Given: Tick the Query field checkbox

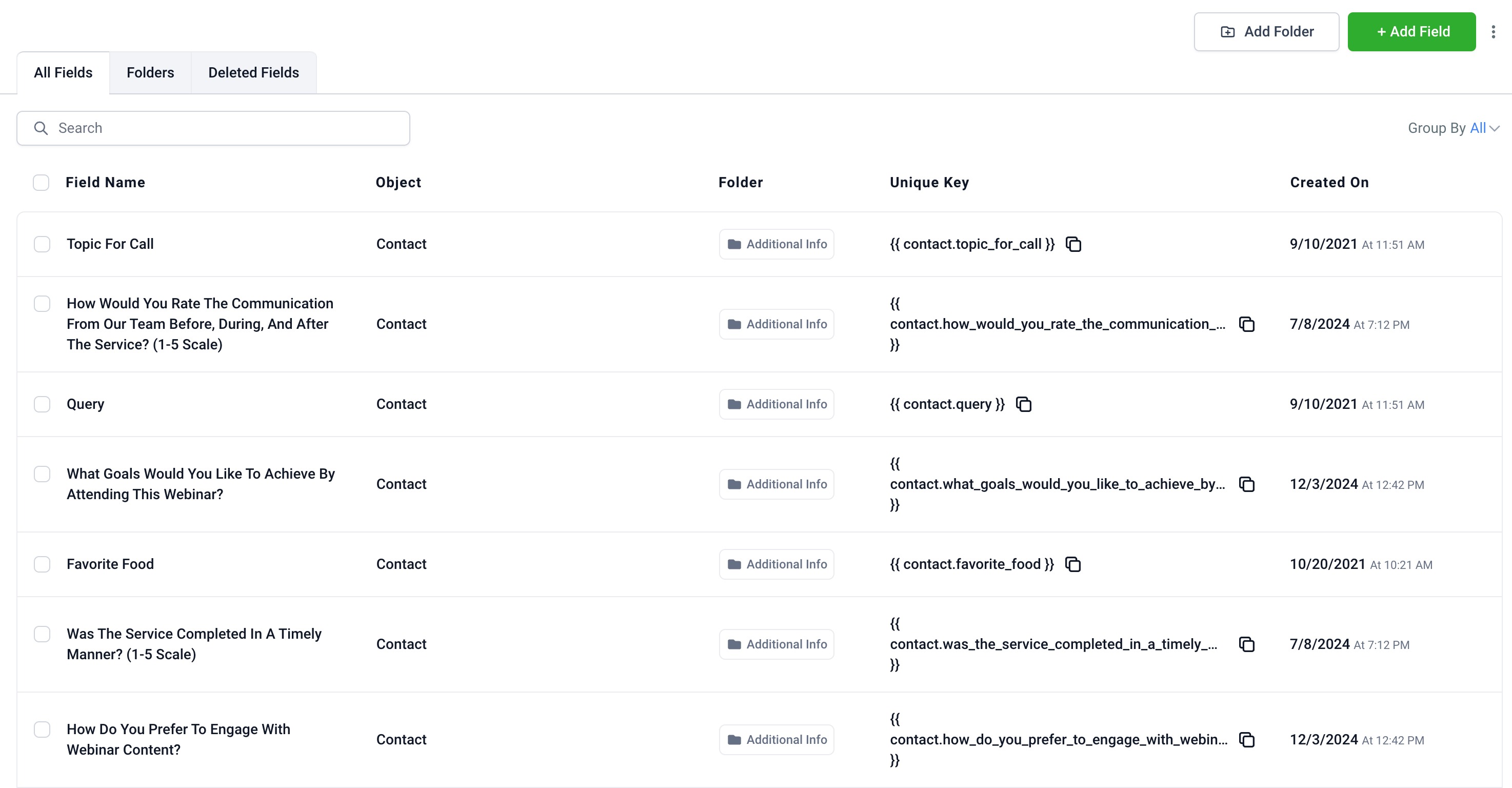Looking at the screenshot, I should (42, 405).
